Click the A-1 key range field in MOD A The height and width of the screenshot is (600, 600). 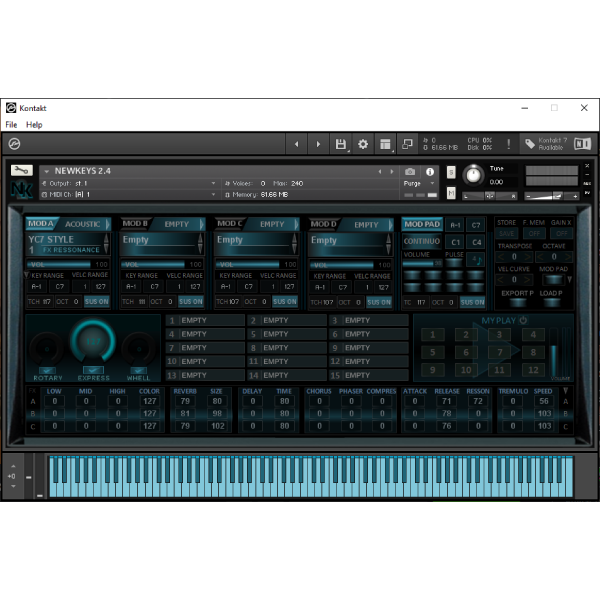[37, 287]
